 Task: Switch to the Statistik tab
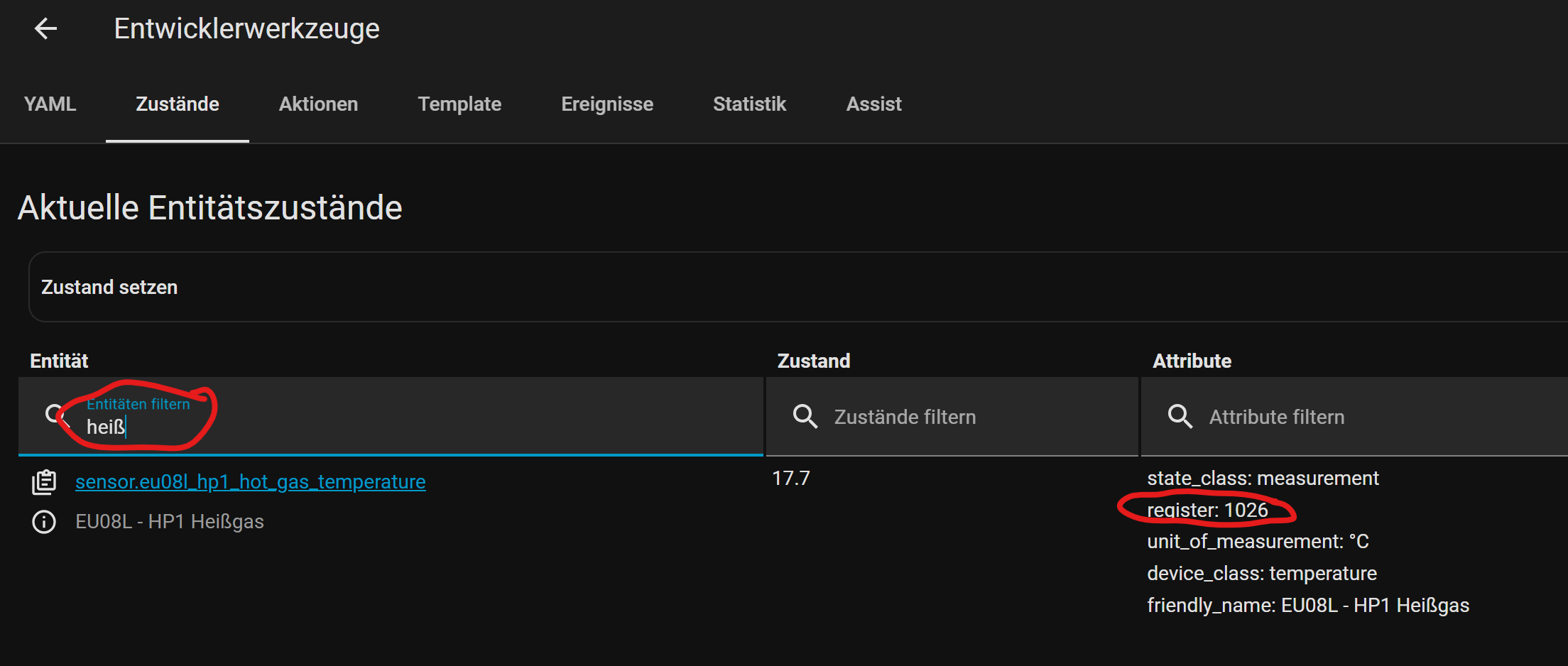(749, 104)
